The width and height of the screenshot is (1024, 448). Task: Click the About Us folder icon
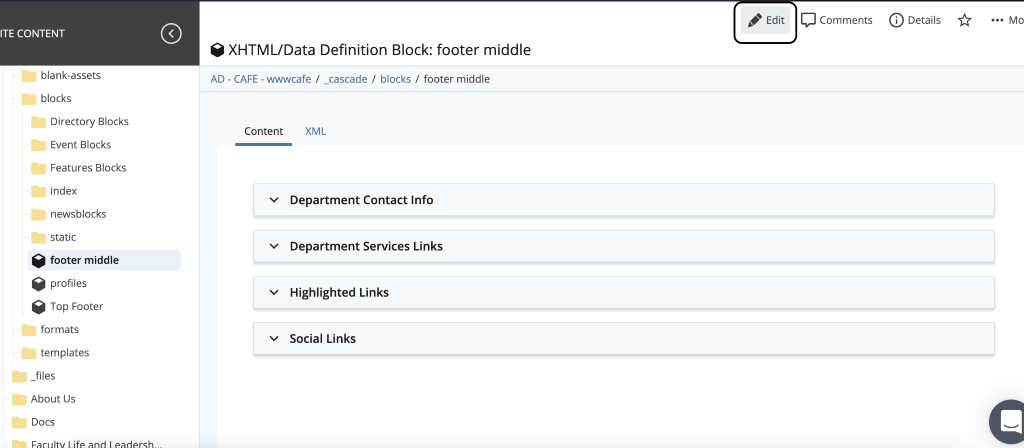pyautogui.click(x=20, y=399)
